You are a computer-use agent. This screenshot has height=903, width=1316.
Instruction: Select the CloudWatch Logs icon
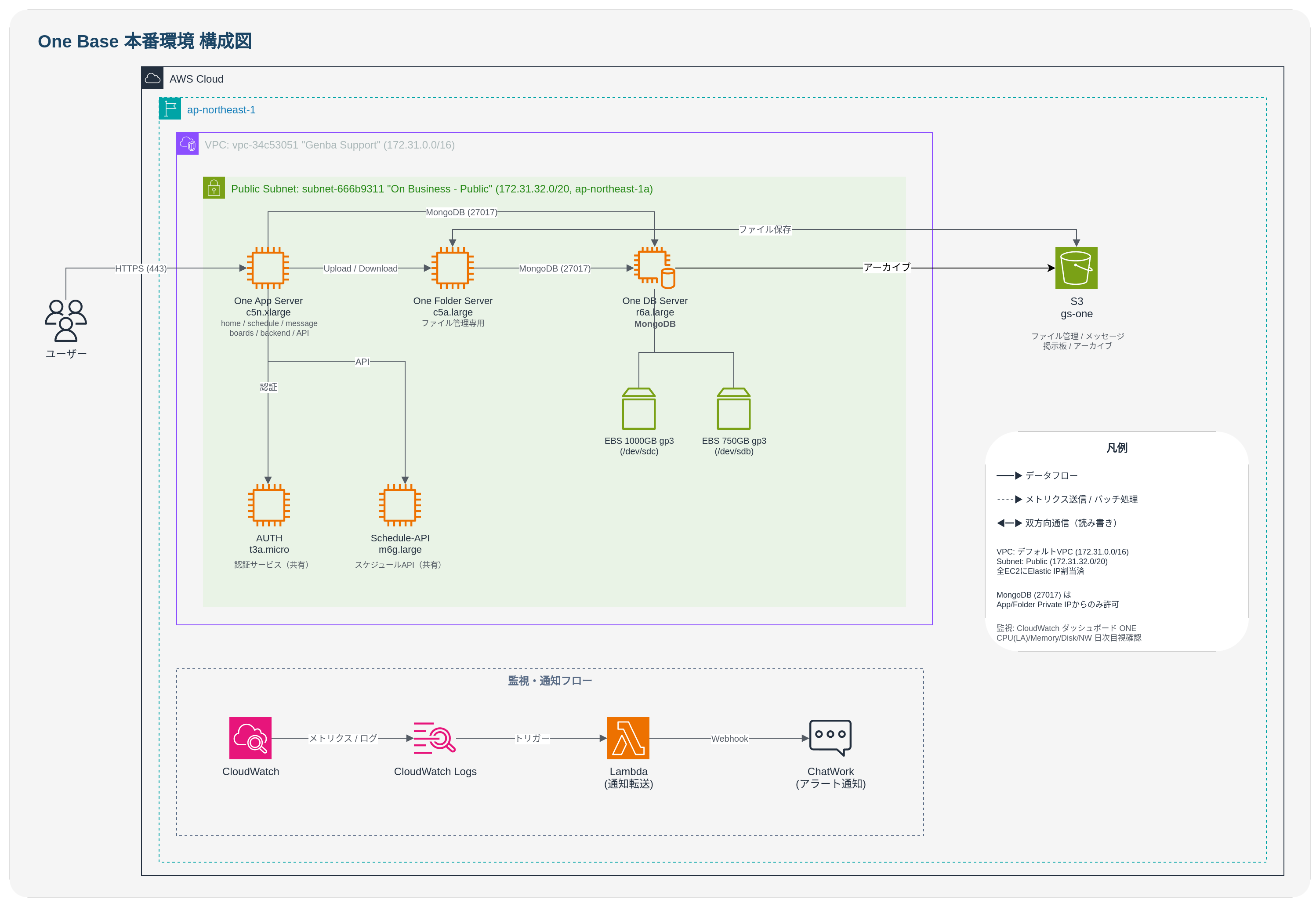pos(434,738)
